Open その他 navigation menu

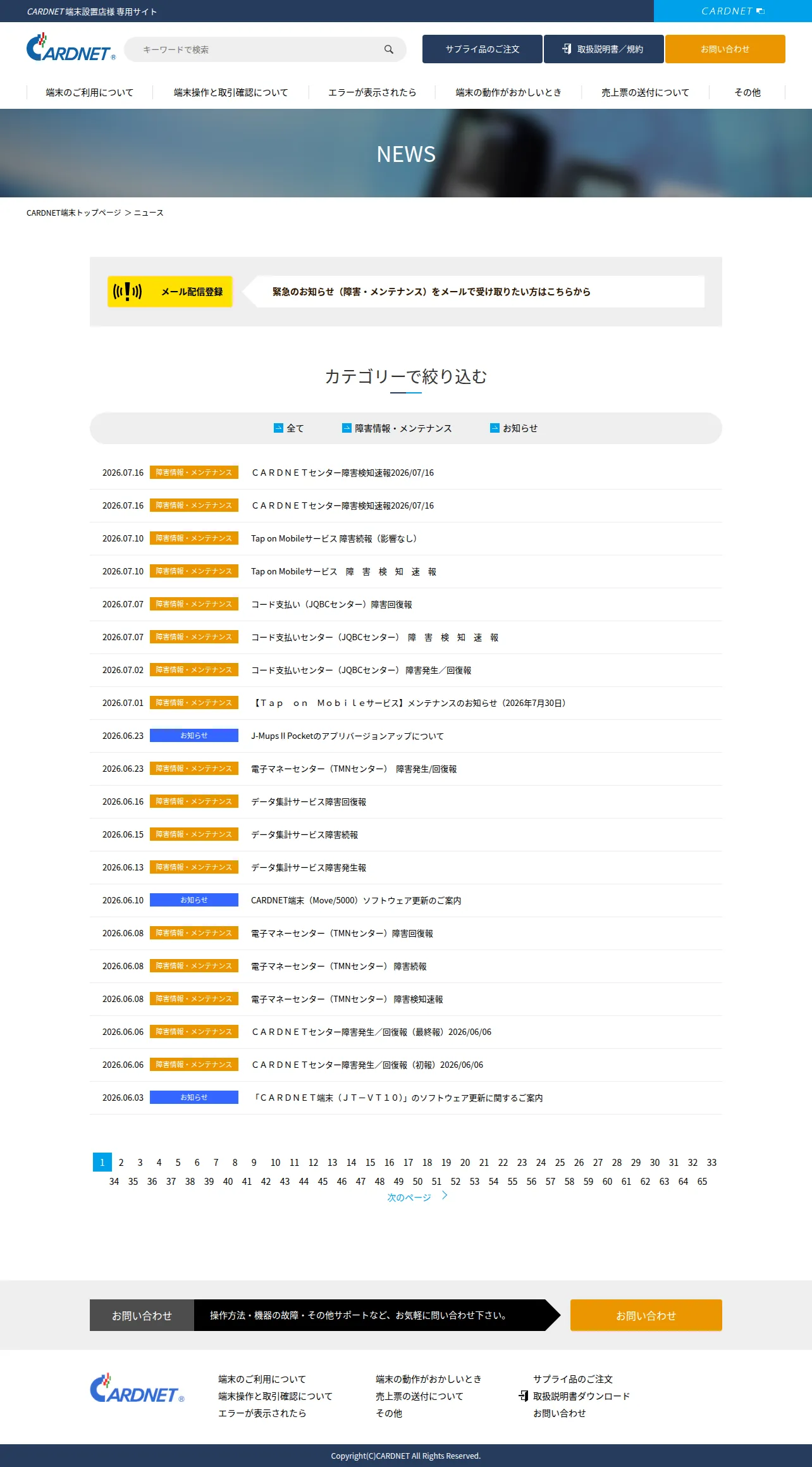tap(747, 92)
